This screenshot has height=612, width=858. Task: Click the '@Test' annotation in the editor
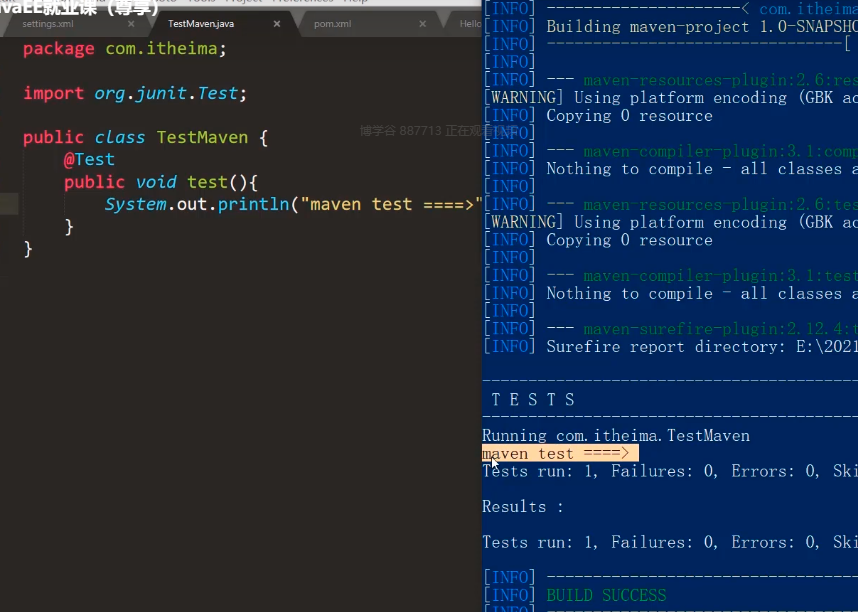pos(89,159)
